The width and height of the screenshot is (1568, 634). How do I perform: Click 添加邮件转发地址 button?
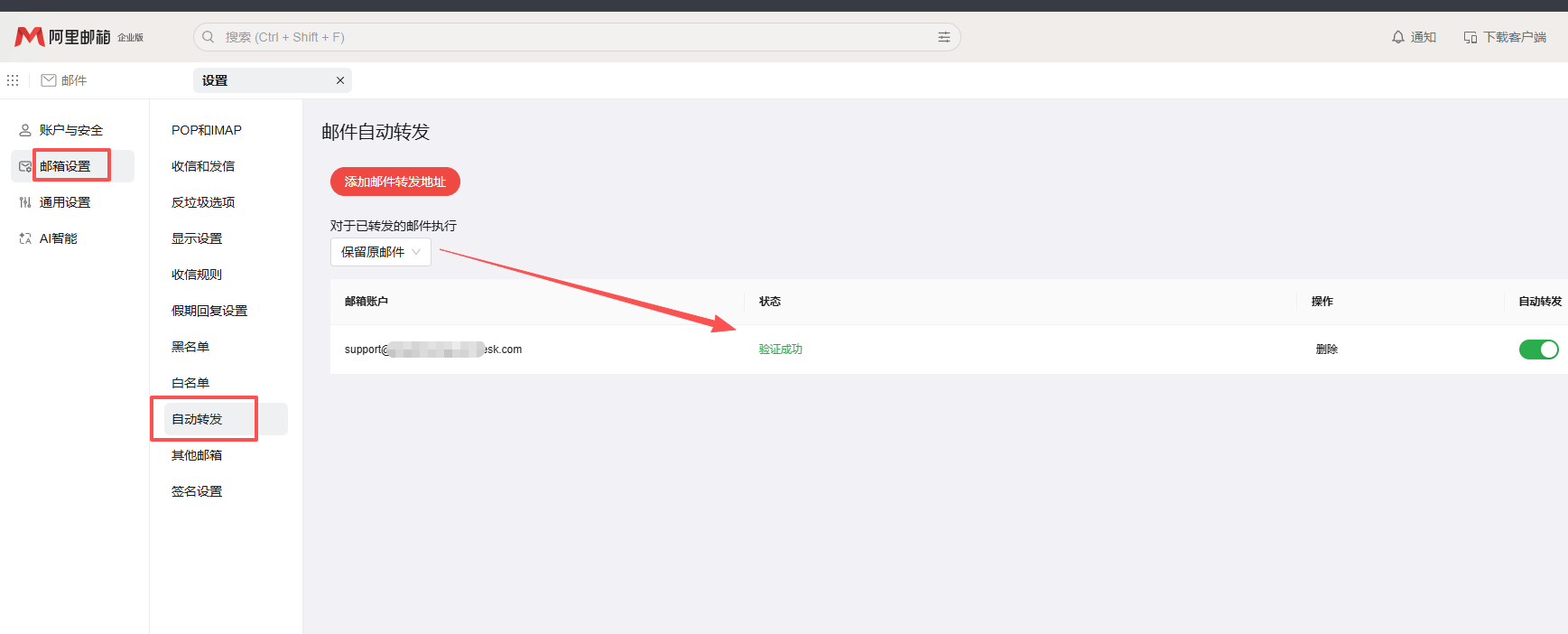pyautogui.click(x=394, y=182)
